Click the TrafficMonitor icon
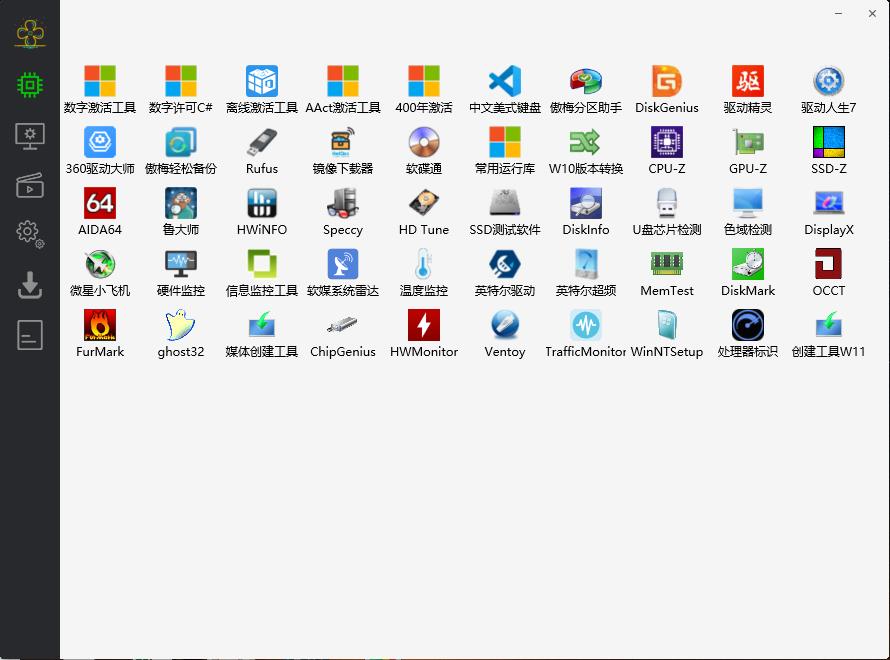This screenshot has height=660, width=890. pos(586,326)
